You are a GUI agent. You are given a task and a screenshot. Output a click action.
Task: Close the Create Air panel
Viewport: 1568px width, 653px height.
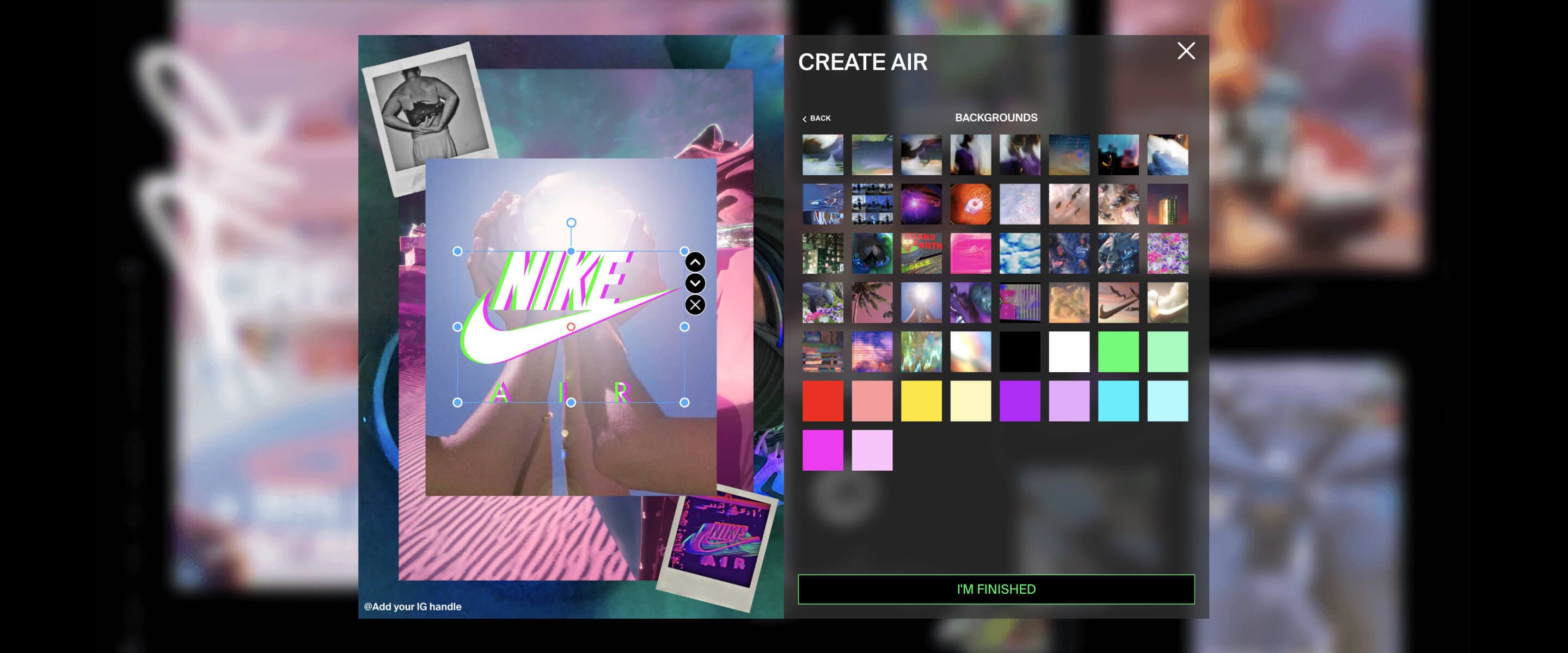tap(1186, 51)
